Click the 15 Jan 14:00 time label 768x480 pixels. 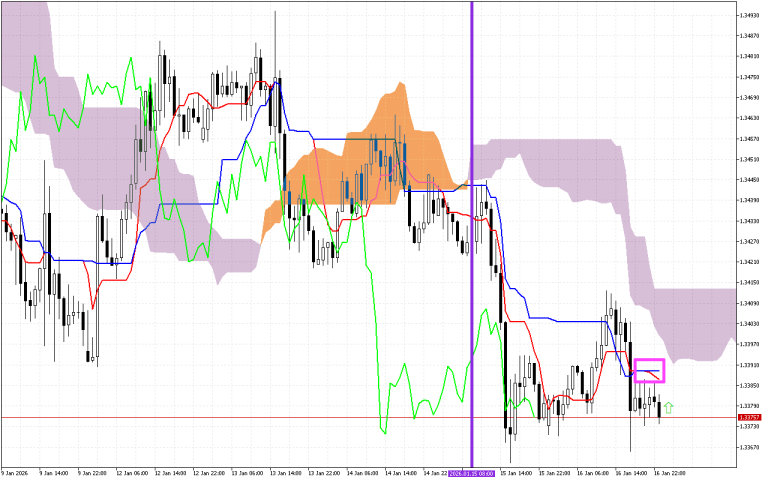point(516,474)
